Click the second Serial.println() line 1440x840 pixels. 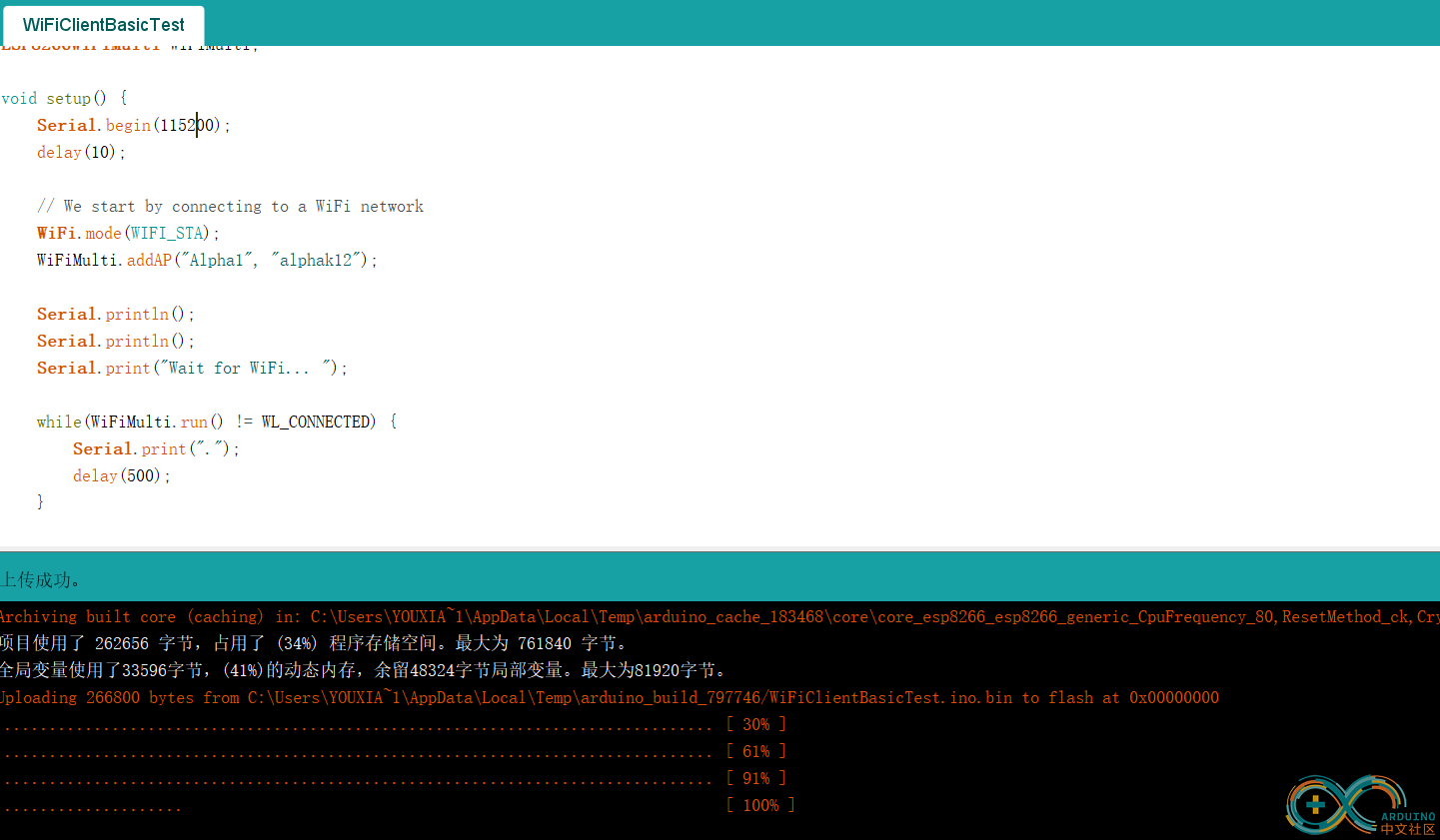115,341
